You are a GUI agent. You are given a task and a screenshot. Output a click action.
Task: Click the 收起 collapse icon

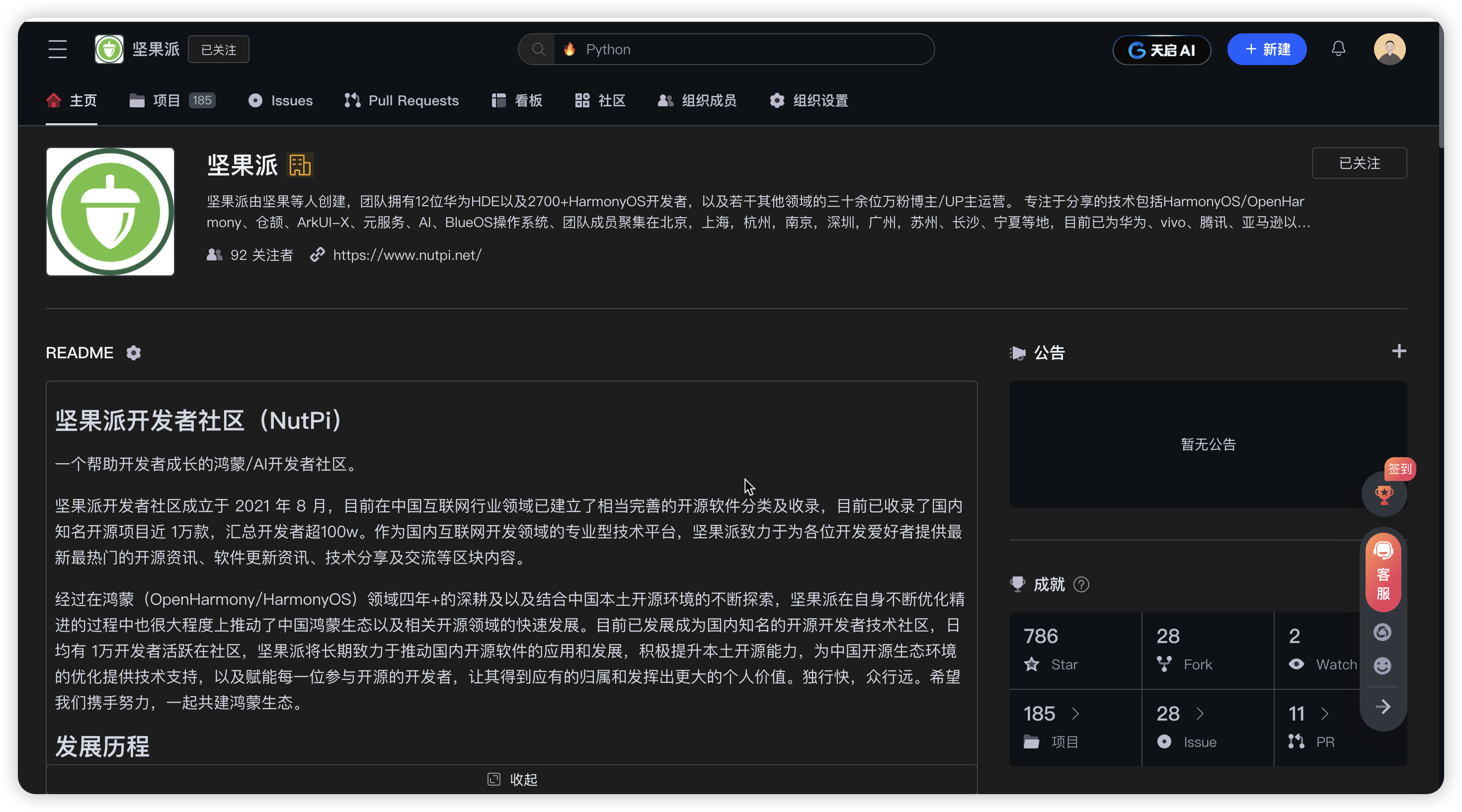(494, 779)
